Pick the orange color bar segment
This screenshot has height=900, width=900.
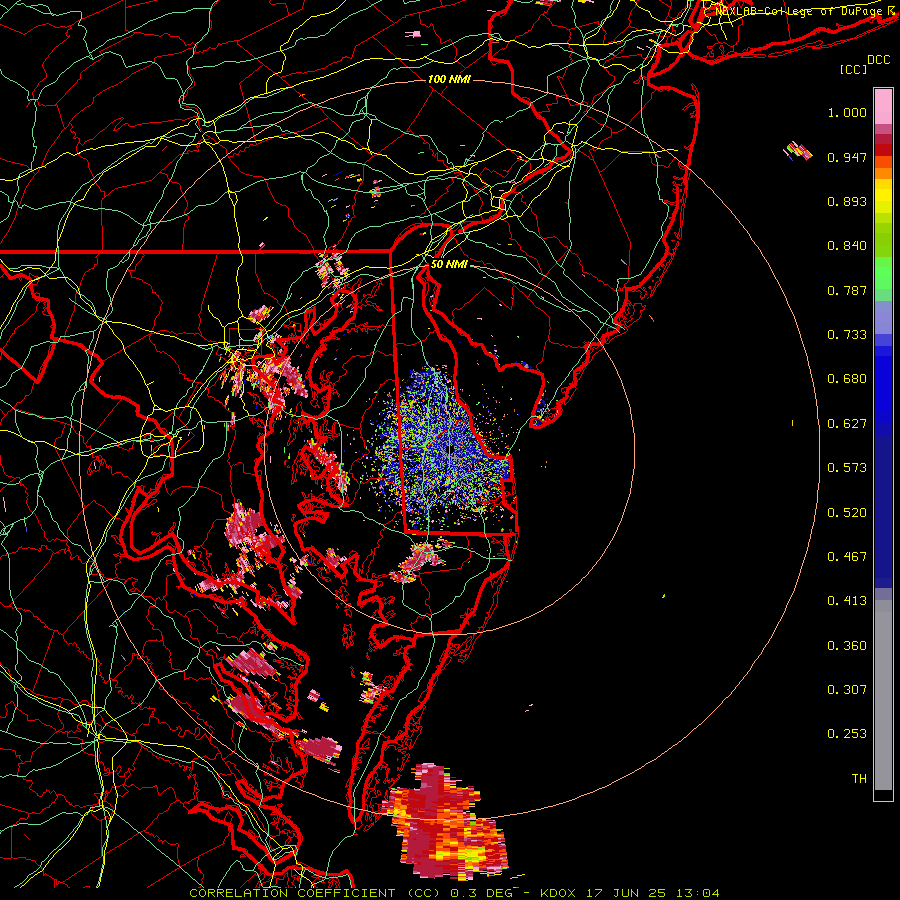pyautogui.click(x=883, y=172)
